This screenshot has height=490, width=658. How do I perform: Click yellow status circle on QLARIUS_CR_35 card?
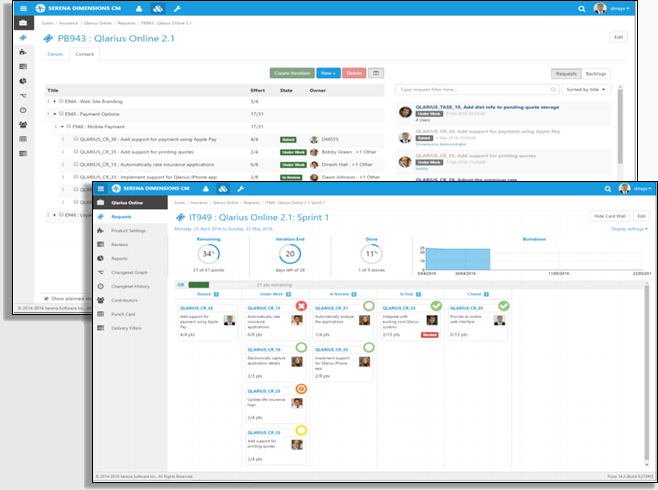(301, 430)
